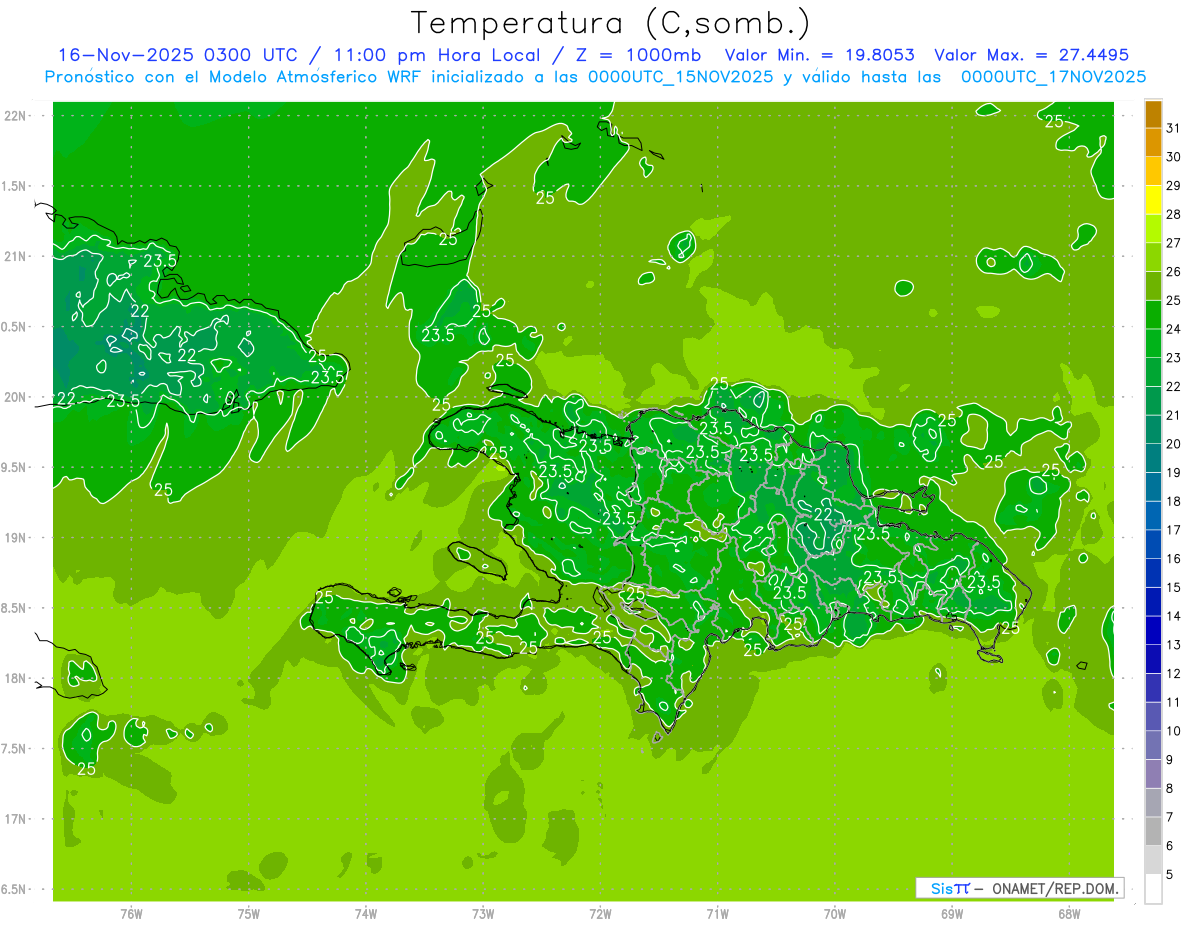Click gray swatch between 6 and 7
1200x927 pixels.
(x=1153, y=831)
